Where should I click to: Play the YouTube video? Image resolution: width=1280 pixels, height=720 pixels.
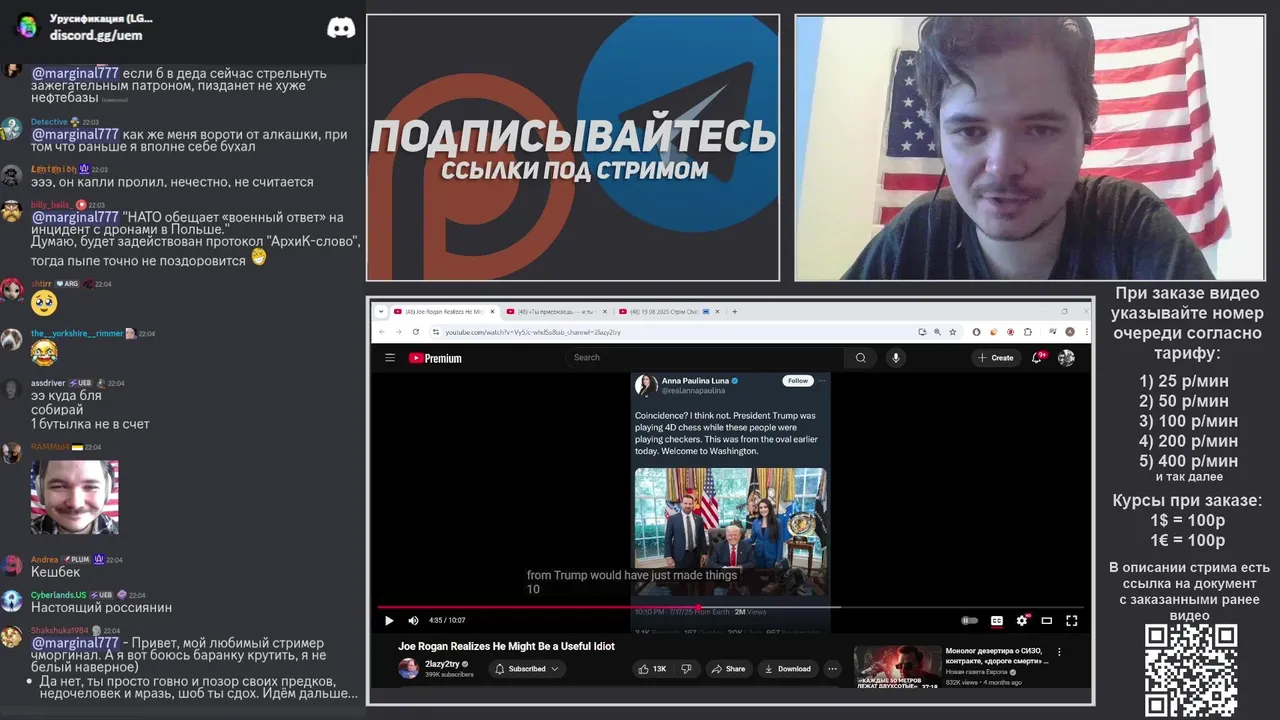click(389, 620)
